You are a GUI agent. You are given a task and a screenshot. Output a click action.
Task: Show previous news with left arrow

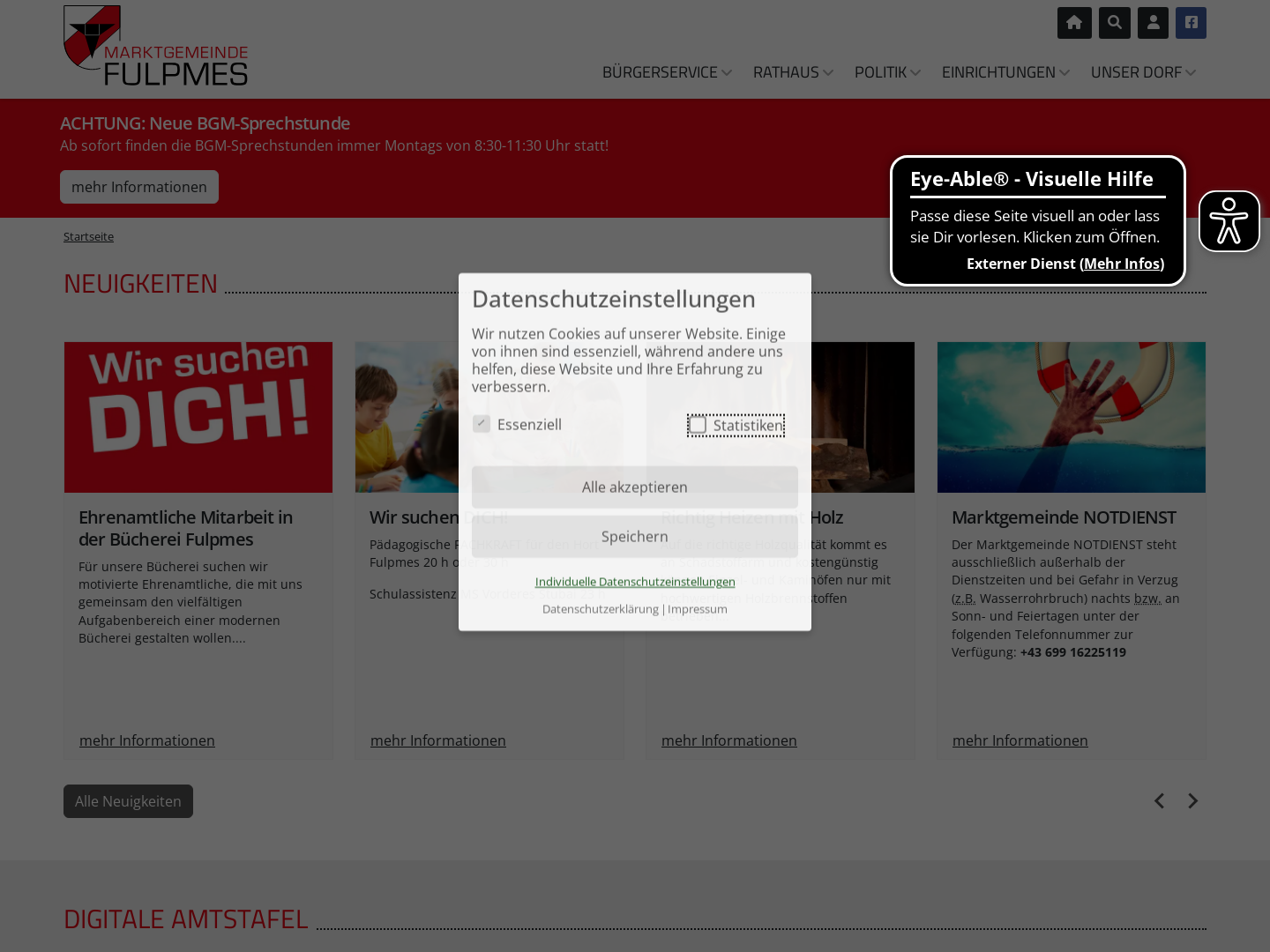click(1160, 800)
